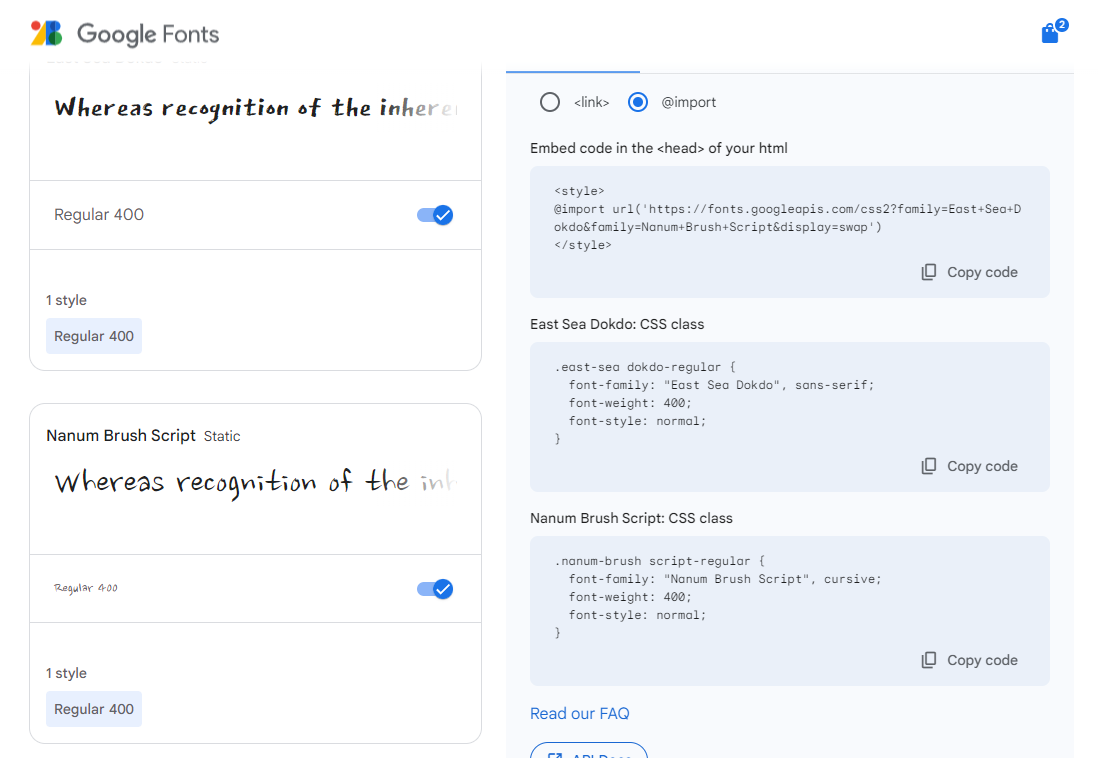
Task: Click '1 style' label in Nanum Brush Script card
Action: pyautogui.click(x=67, y=673)
